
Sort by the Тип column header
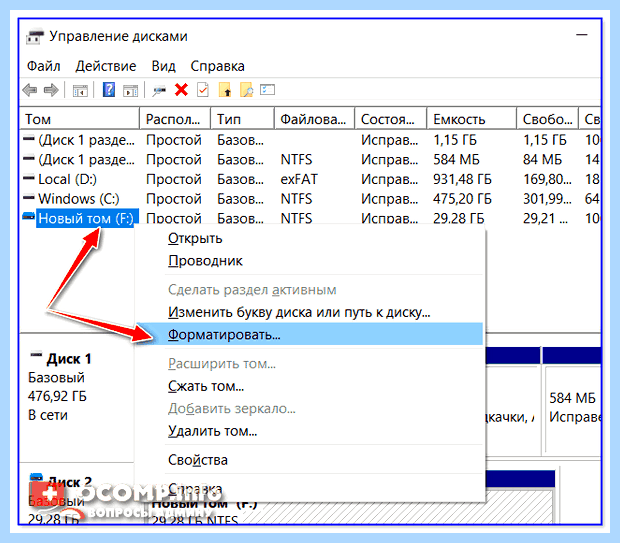click(x=242, y=119)
